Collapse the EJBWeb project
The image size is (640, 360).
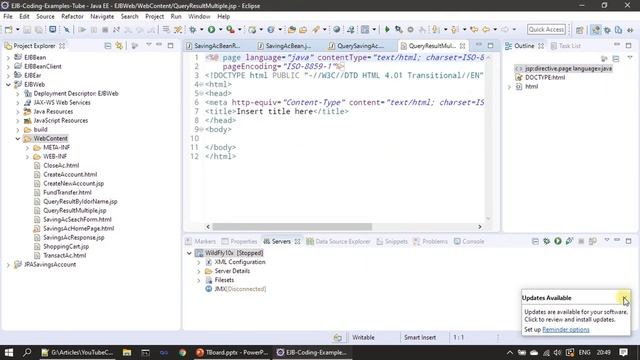coord(8,84)
